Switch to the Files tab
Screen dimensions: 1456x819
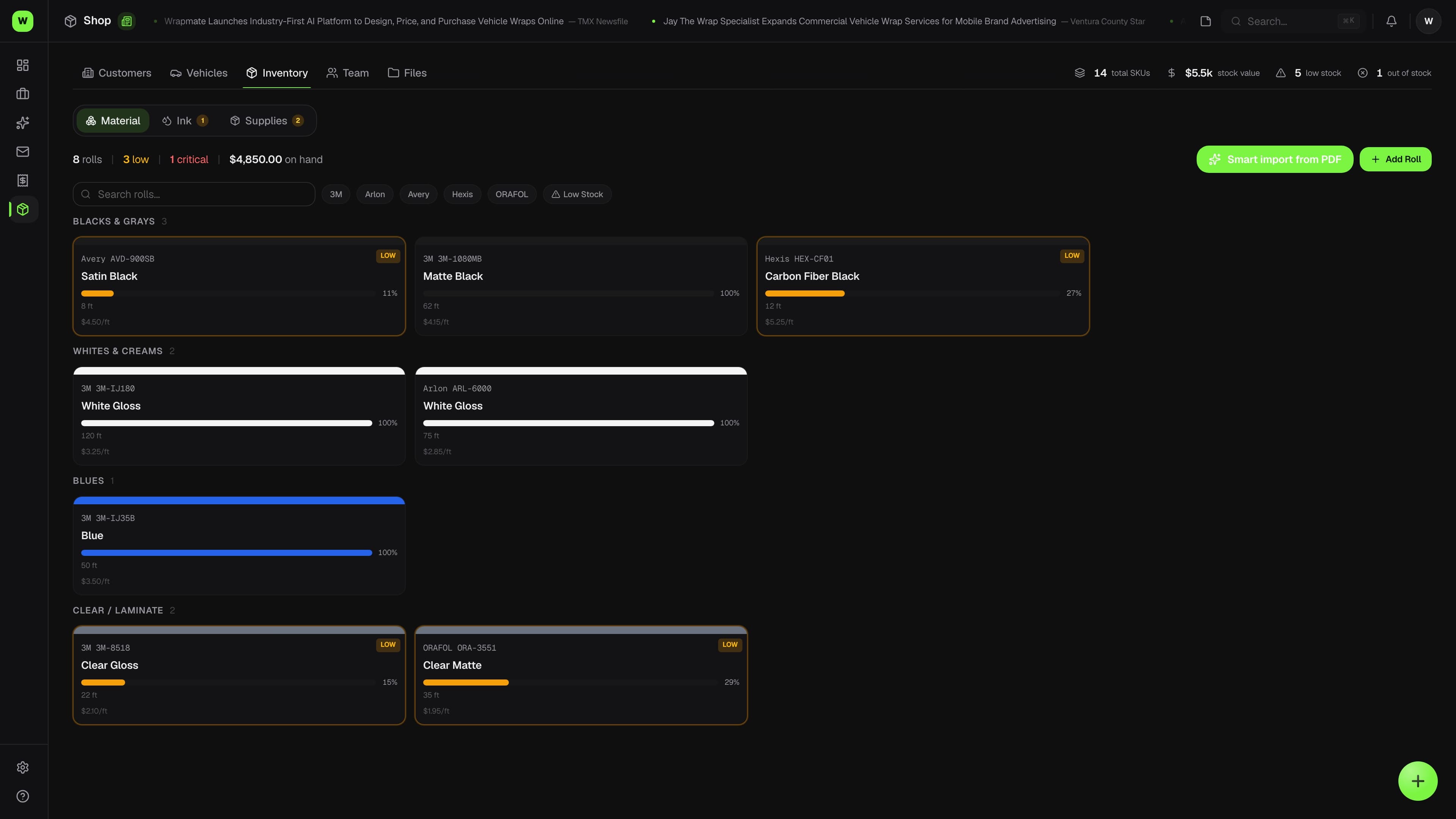(x=407, y=73)
